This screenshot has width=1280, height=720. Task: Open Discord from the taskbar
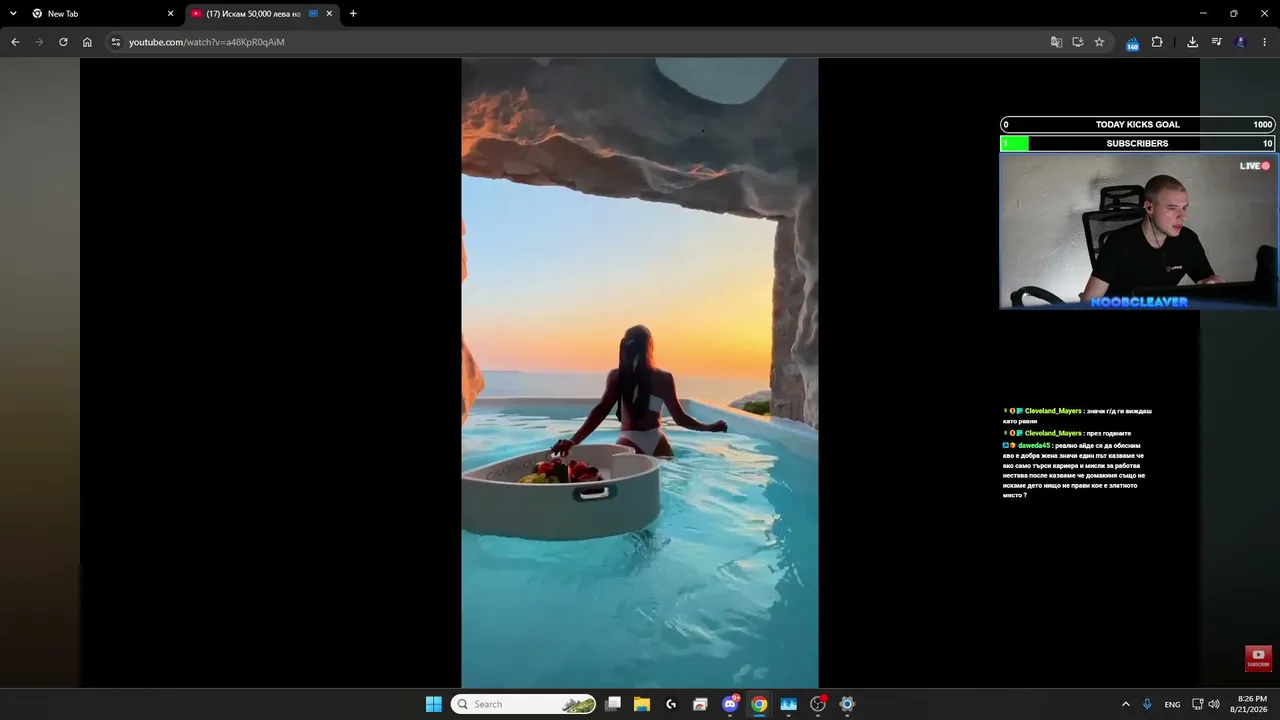tap(730, 704)
